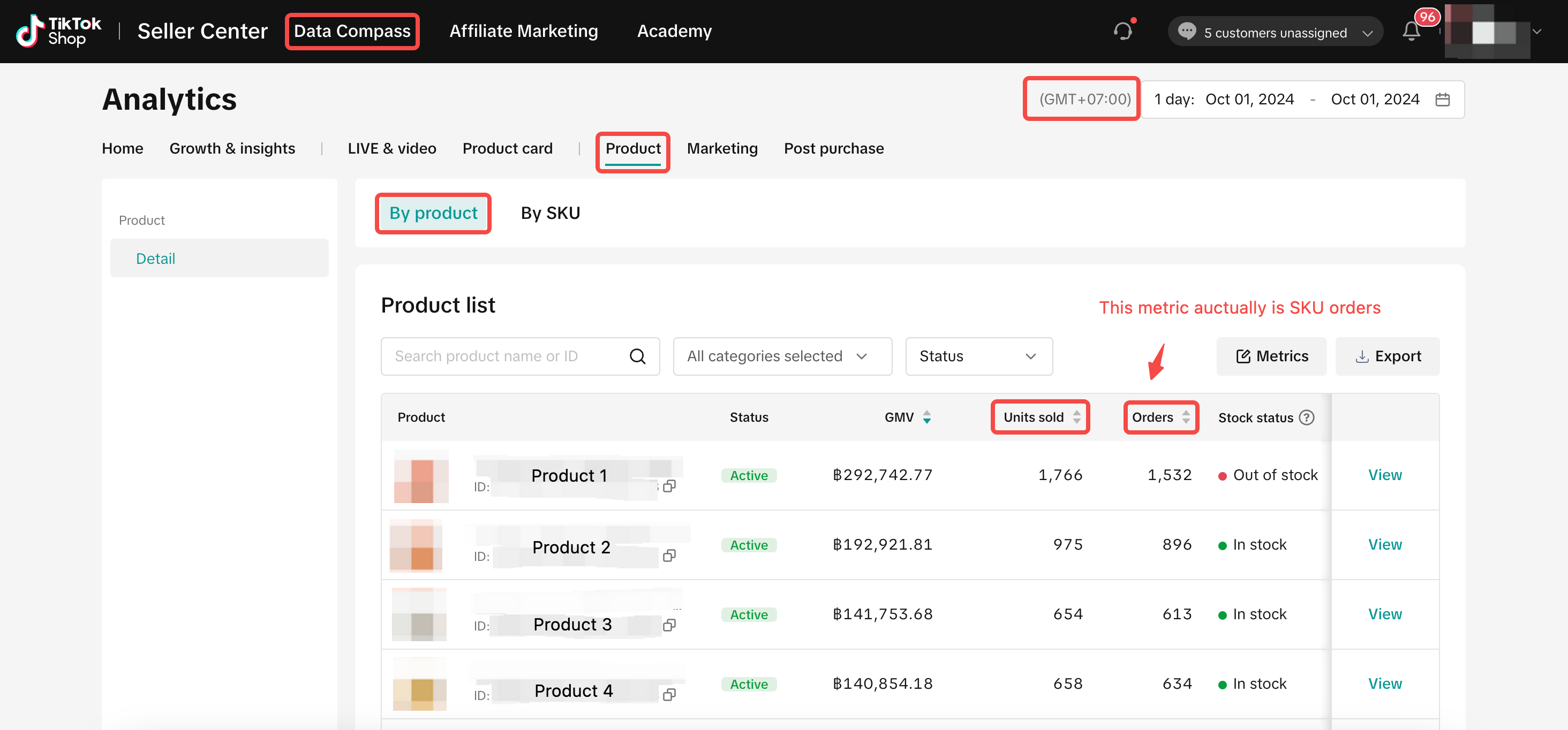
Task: Copy the Product 1 ID
Action: click(669, 486)
